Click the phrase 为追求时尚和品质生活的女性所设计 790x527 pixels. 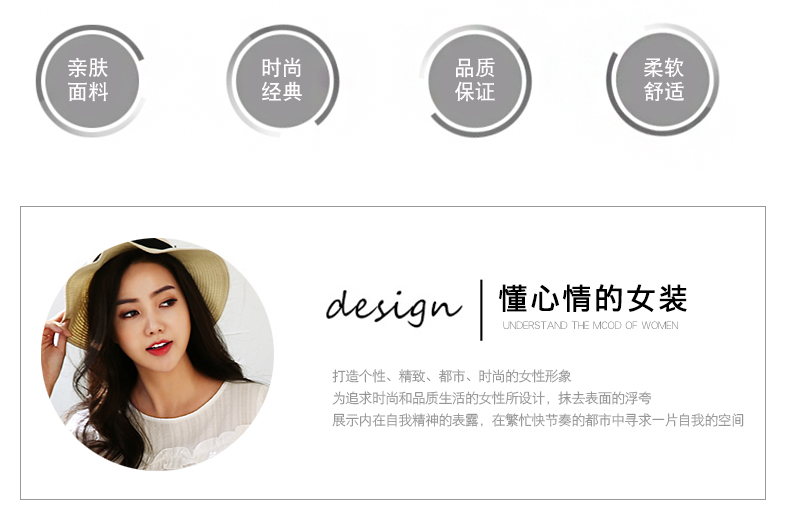click(x=438, y=399)
